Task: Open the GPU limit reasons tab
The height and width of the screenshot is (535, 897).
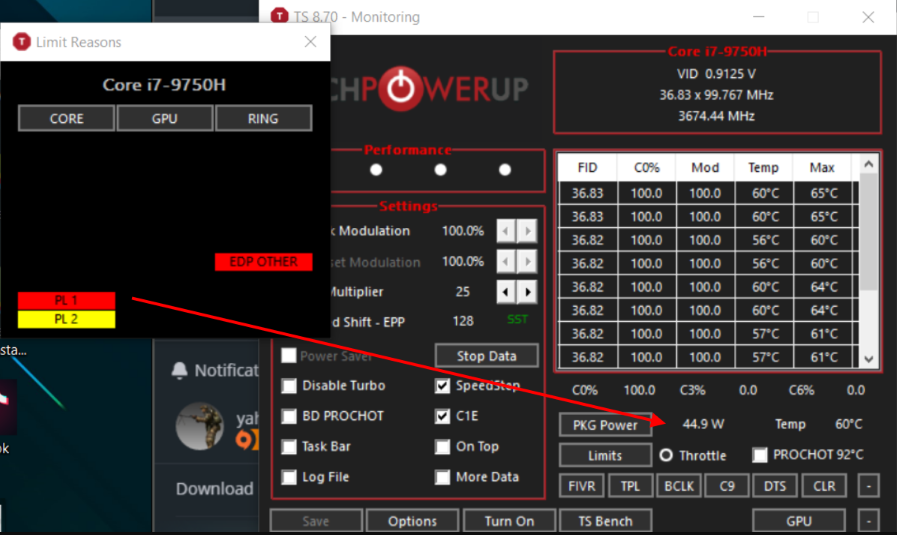Action: [x=165, y=118]
